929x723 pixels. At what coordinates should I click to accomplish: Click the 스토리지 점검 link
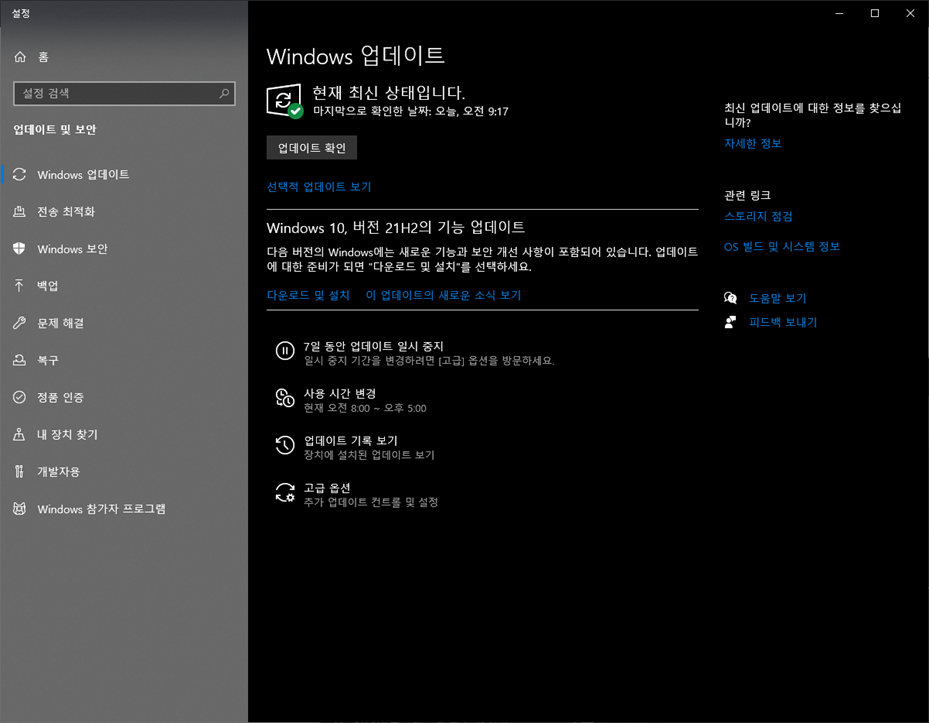[758, 216]
